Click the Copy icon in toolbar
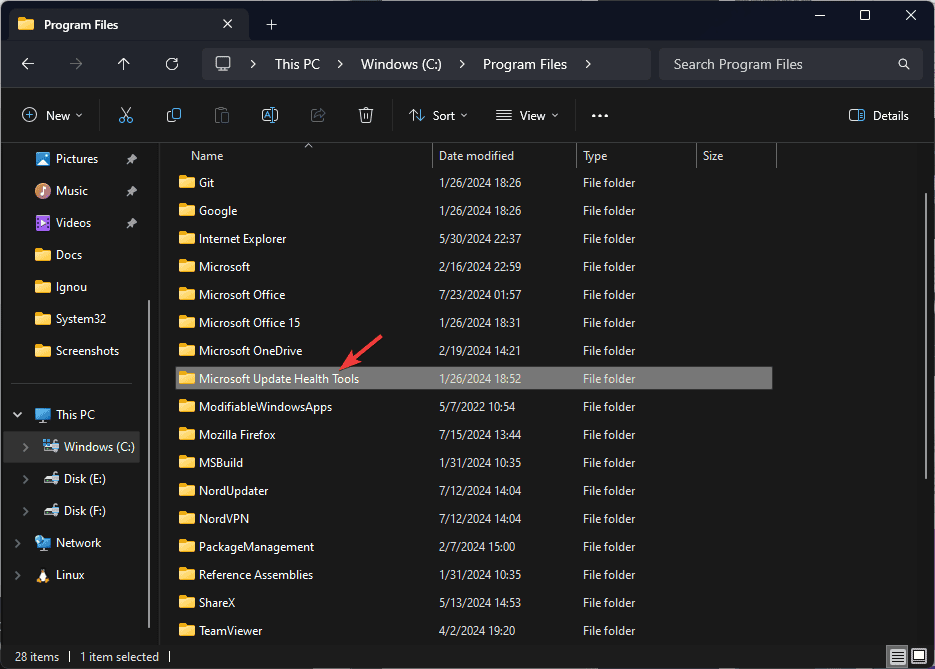Viewport: 935px width, 669px height. point(174,115)
